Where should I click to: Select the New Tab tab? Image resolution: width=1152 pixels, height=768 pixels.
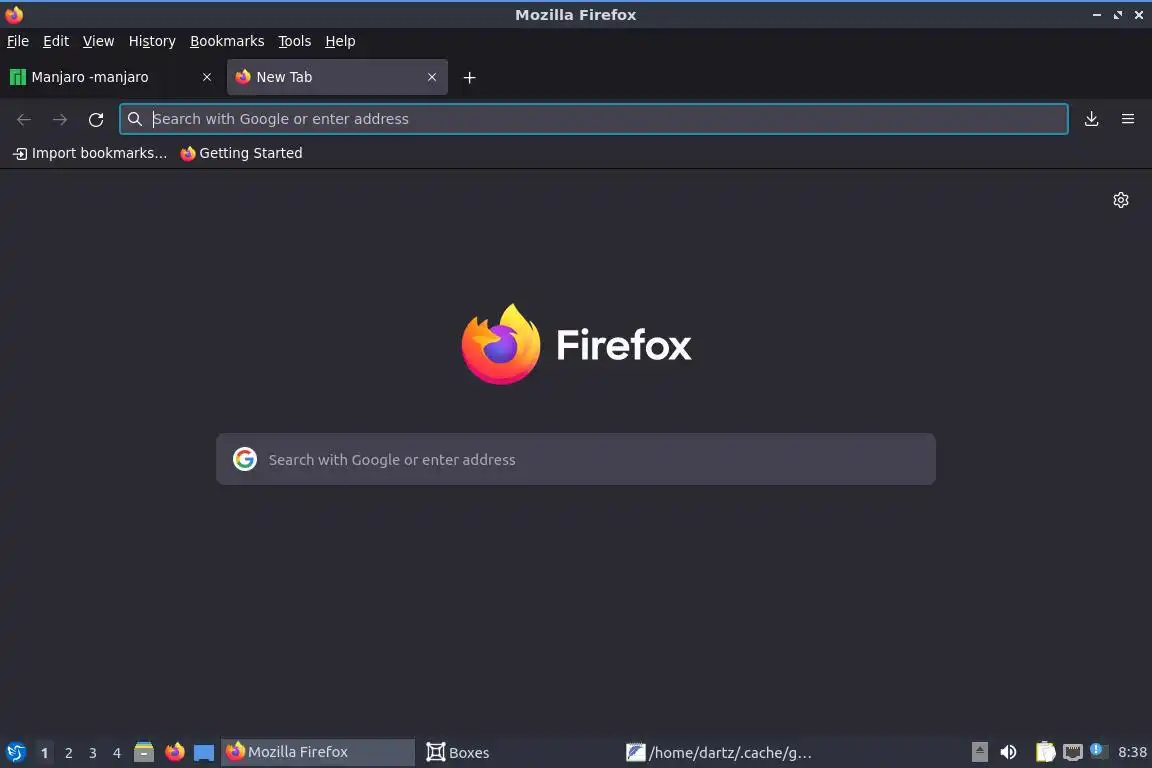pos(337,77)
